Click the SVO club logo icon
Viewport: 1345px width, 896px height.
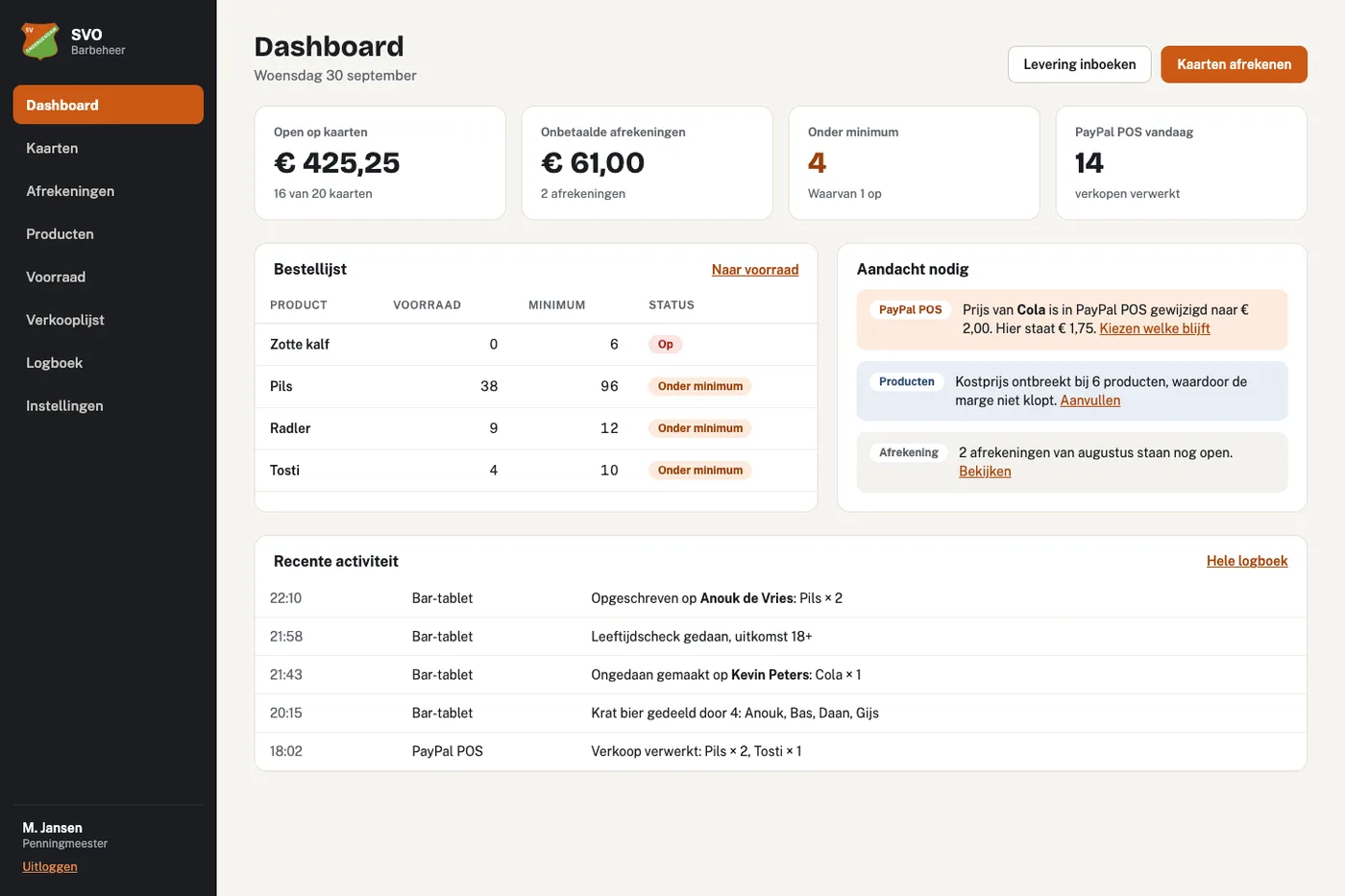coord(40,41)
